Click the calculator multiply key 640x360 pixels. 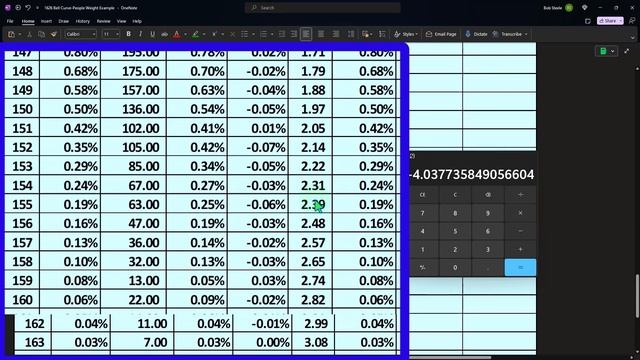click(520, 213)
